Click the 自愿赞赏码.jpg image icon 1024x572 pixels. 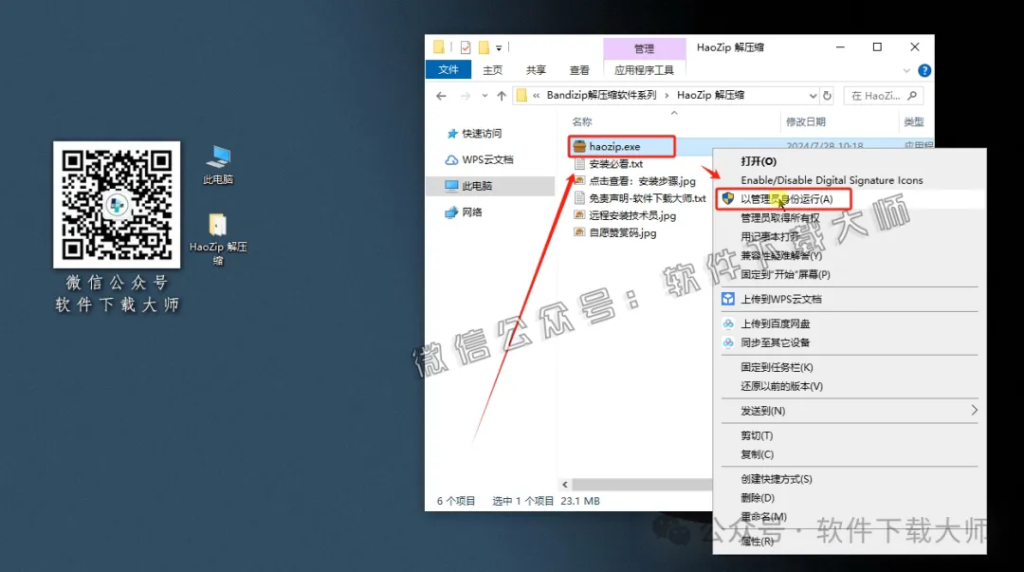[x=579, y=232]
